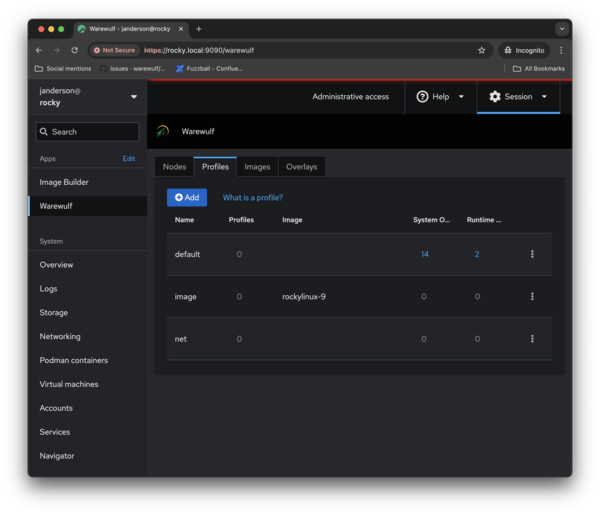The height and width of the screenshot is (514, 600).
Task: Open Logs in sidebar
Action: [88, 289]
